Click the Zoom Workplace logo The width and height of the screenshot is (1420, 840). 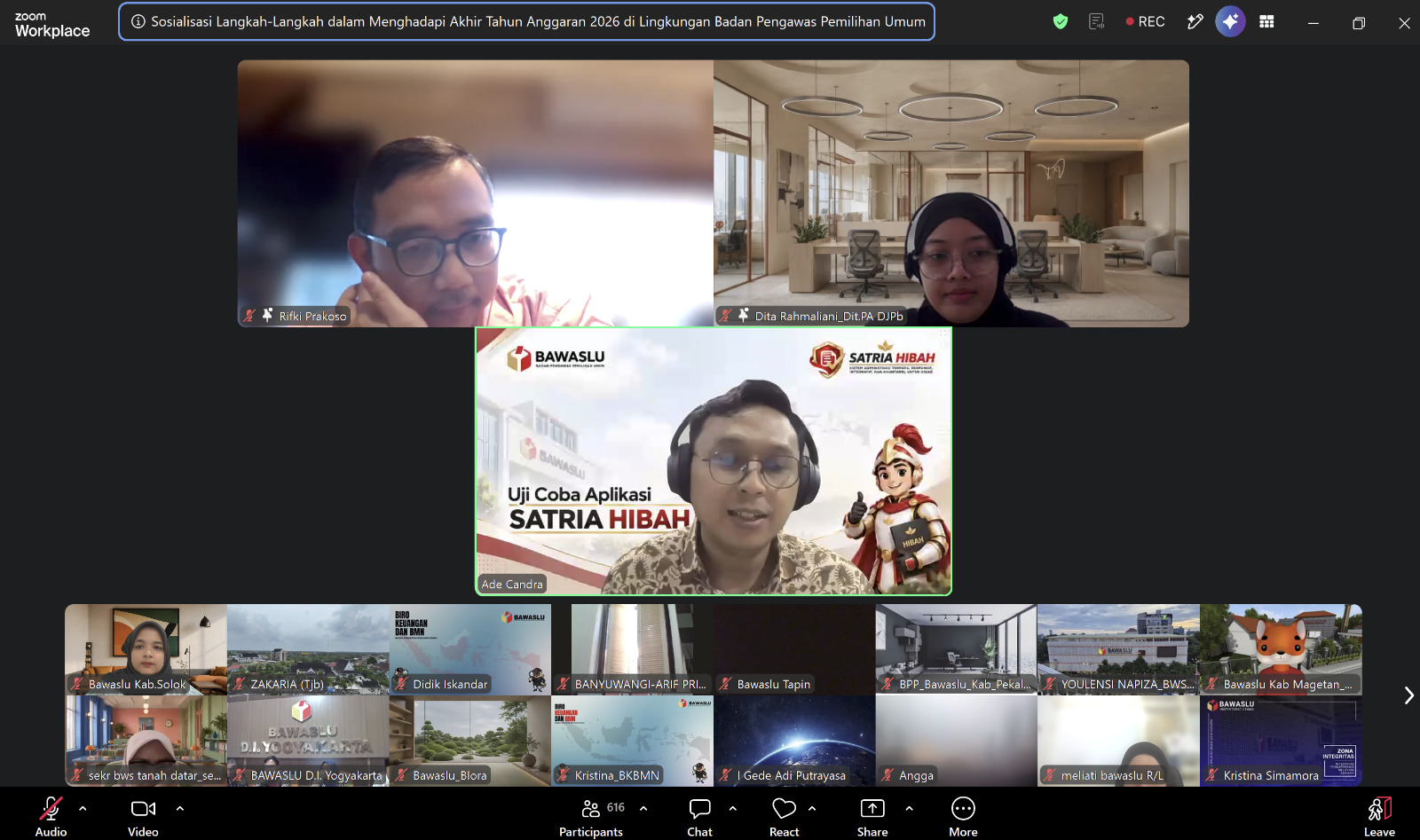[52, 25]
